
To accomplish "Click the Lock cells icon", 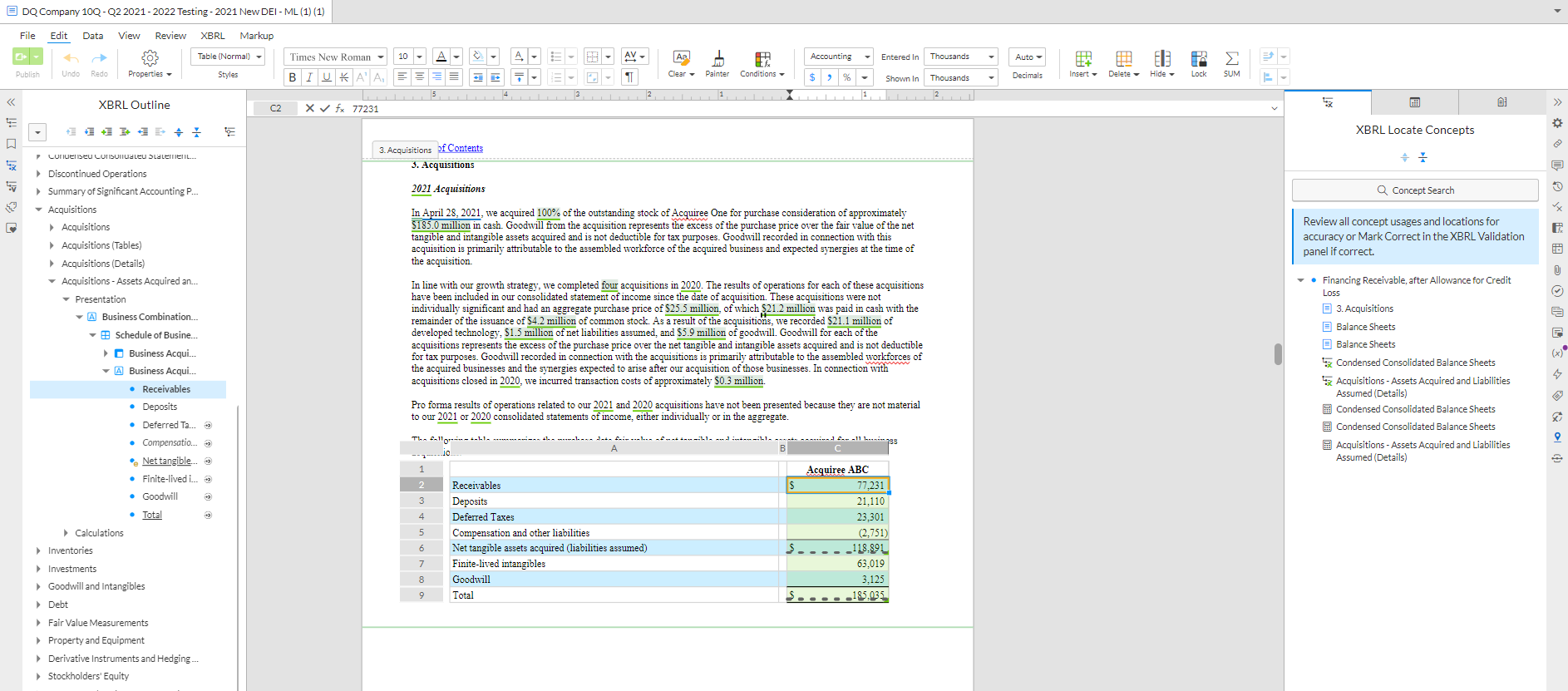I will 1199,57.
